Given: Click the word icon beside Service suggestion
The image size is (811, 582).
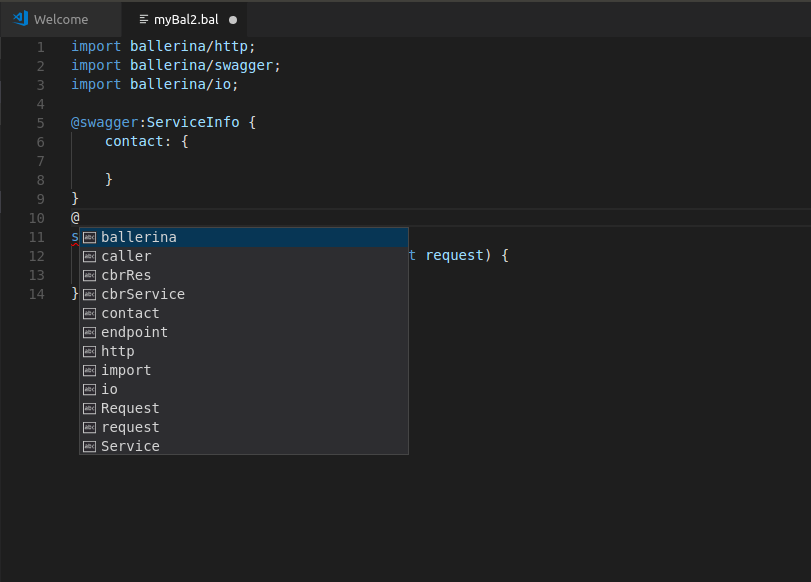Looking at the screenshot, I should click(89, 446).
